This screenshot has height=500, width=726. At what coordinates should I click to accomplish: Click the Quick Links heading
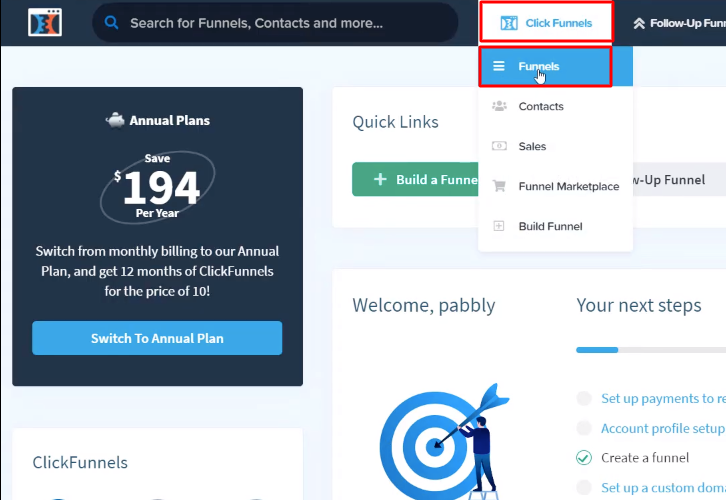pos(395,122)
